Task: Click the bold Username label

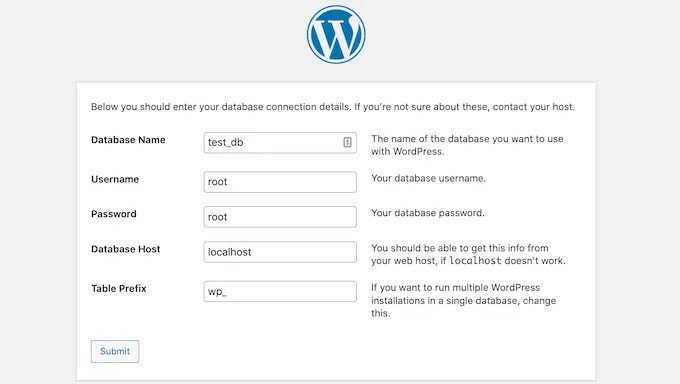Action: coord(115,179)
